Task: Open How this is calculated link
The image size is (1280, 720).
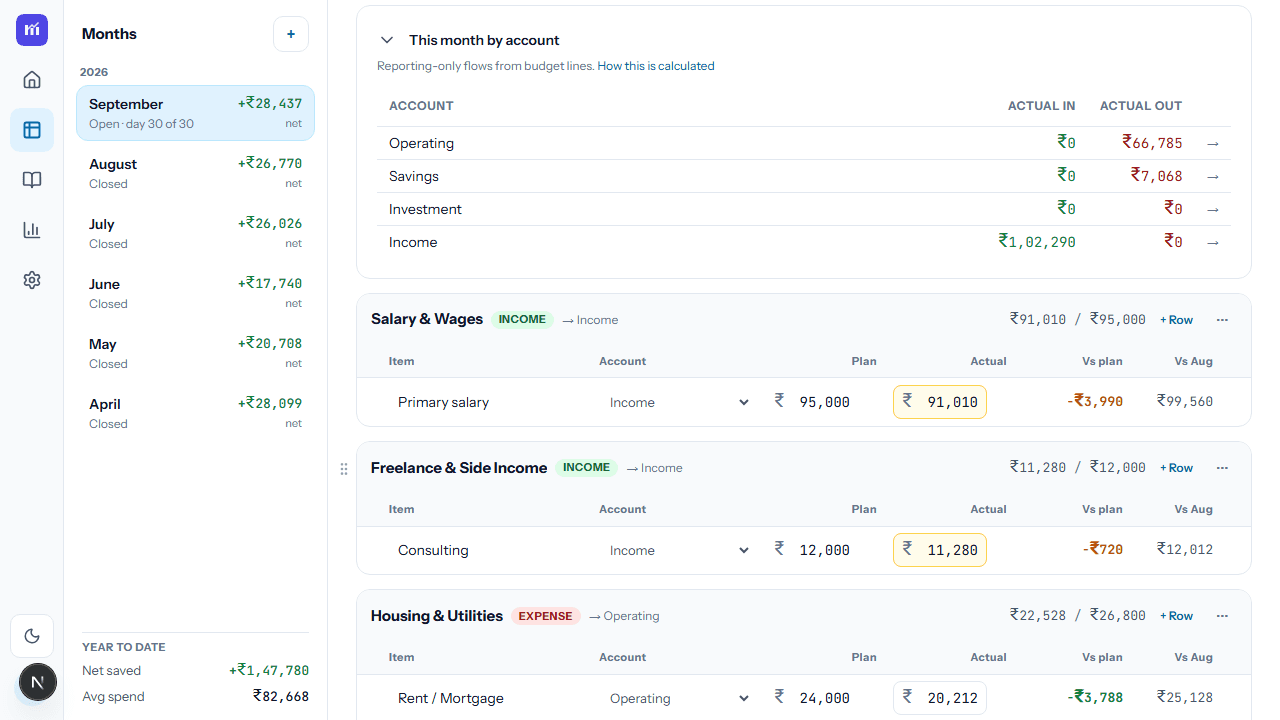Action: pos(656,66)
